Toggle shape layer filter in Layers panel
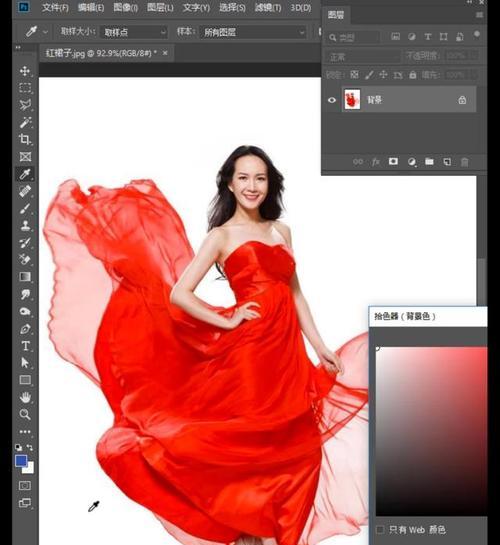This screenshot has width=500, height=545. [x=443, y=36]
